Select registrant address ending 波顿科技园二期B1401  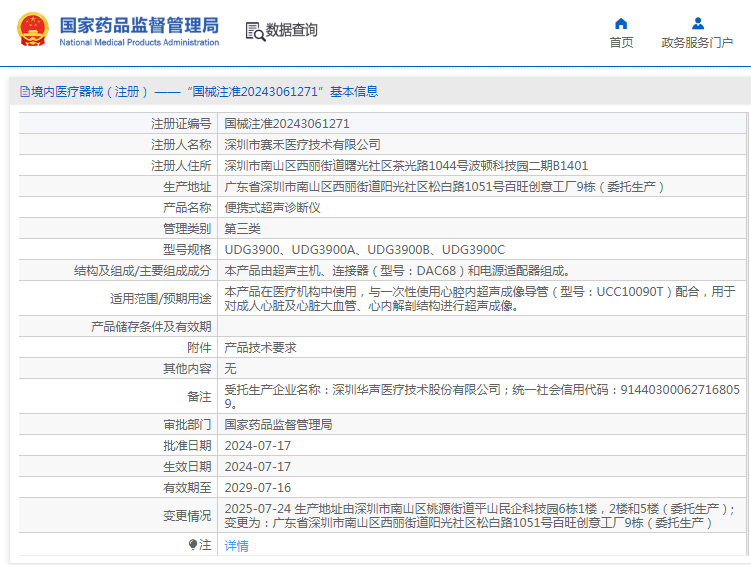tap(406, 166)
